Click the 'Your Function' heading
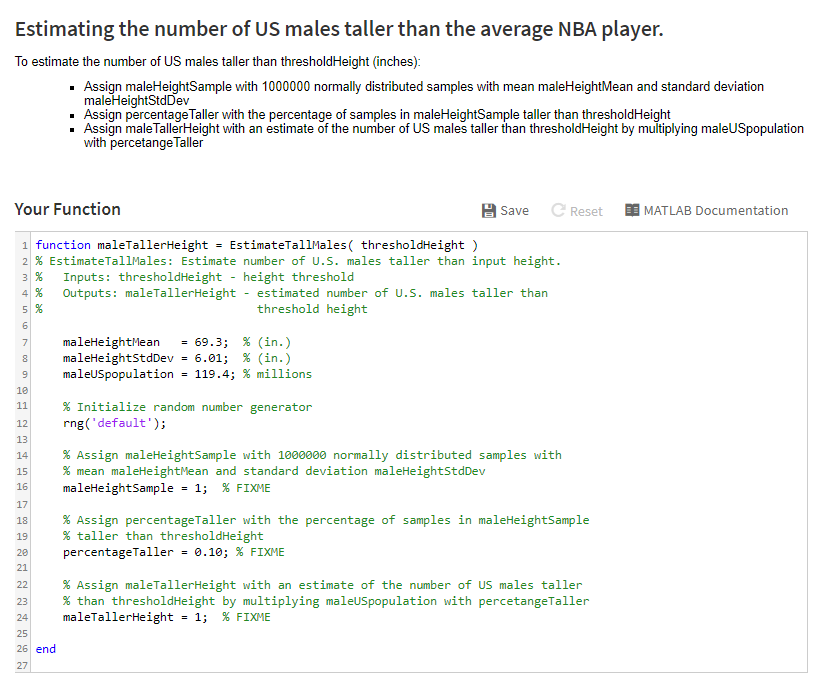This screenshot has height=684, width=825. [x=67, y=209]
